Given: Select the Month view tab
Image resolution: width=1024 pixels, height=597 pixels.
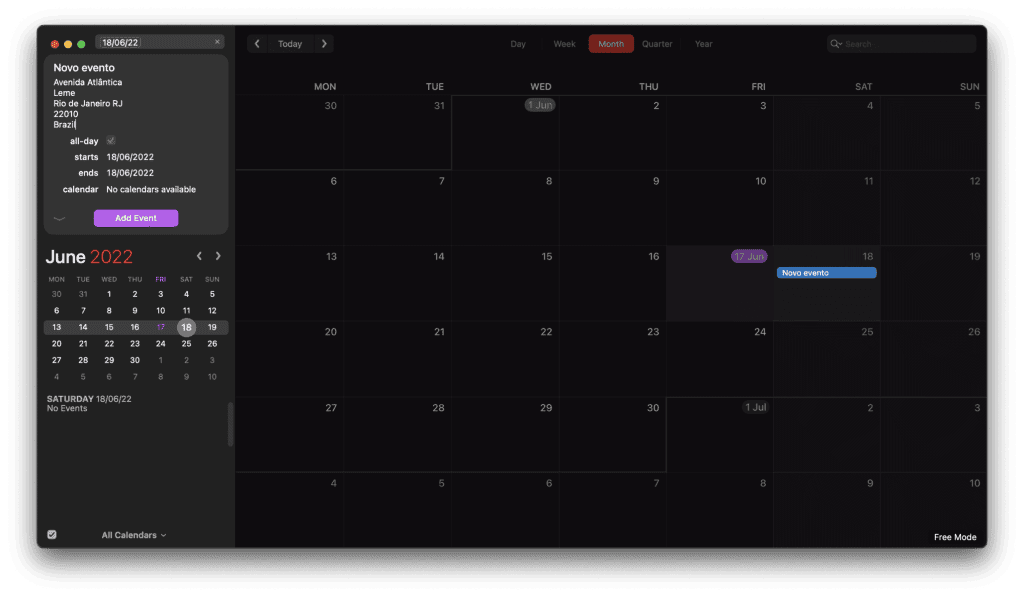Looking at the screenshot, I should [x=611, y=44].
